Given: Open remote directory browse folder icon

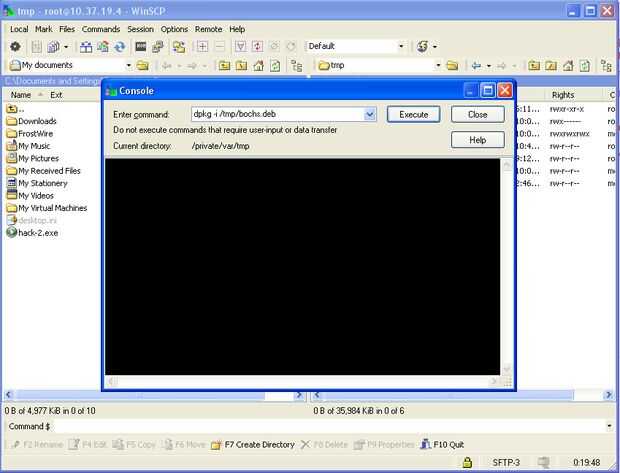Looking at the screenshot, I should [x=452, y=65].
